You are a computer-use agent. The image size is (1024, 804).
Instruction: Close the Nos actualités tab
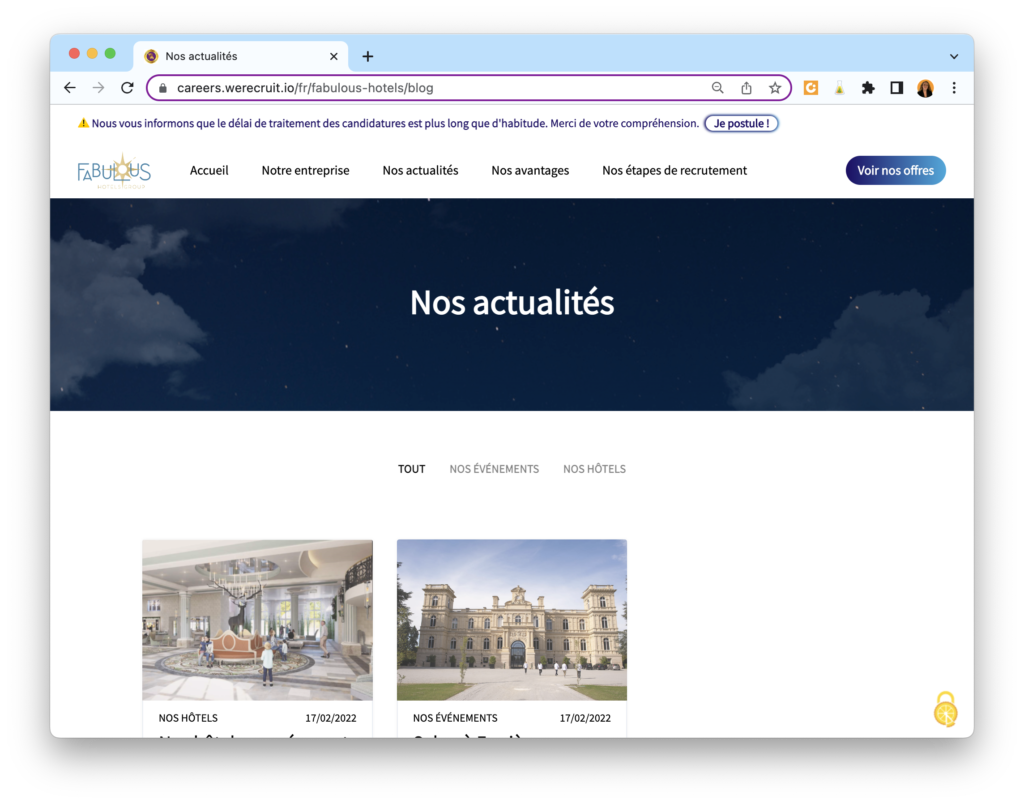pos(334,56)
